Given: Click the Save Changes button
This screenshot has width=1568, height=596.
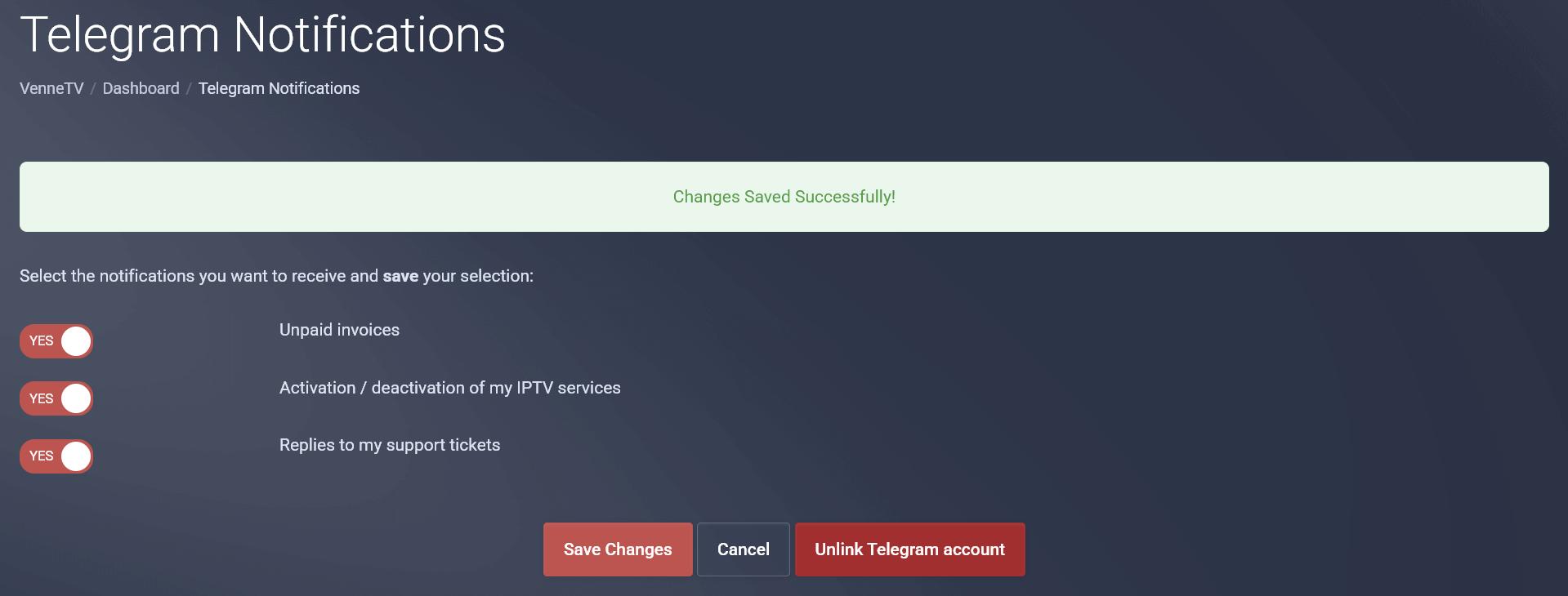Looking at the screenshot, I should click(617, 549).
